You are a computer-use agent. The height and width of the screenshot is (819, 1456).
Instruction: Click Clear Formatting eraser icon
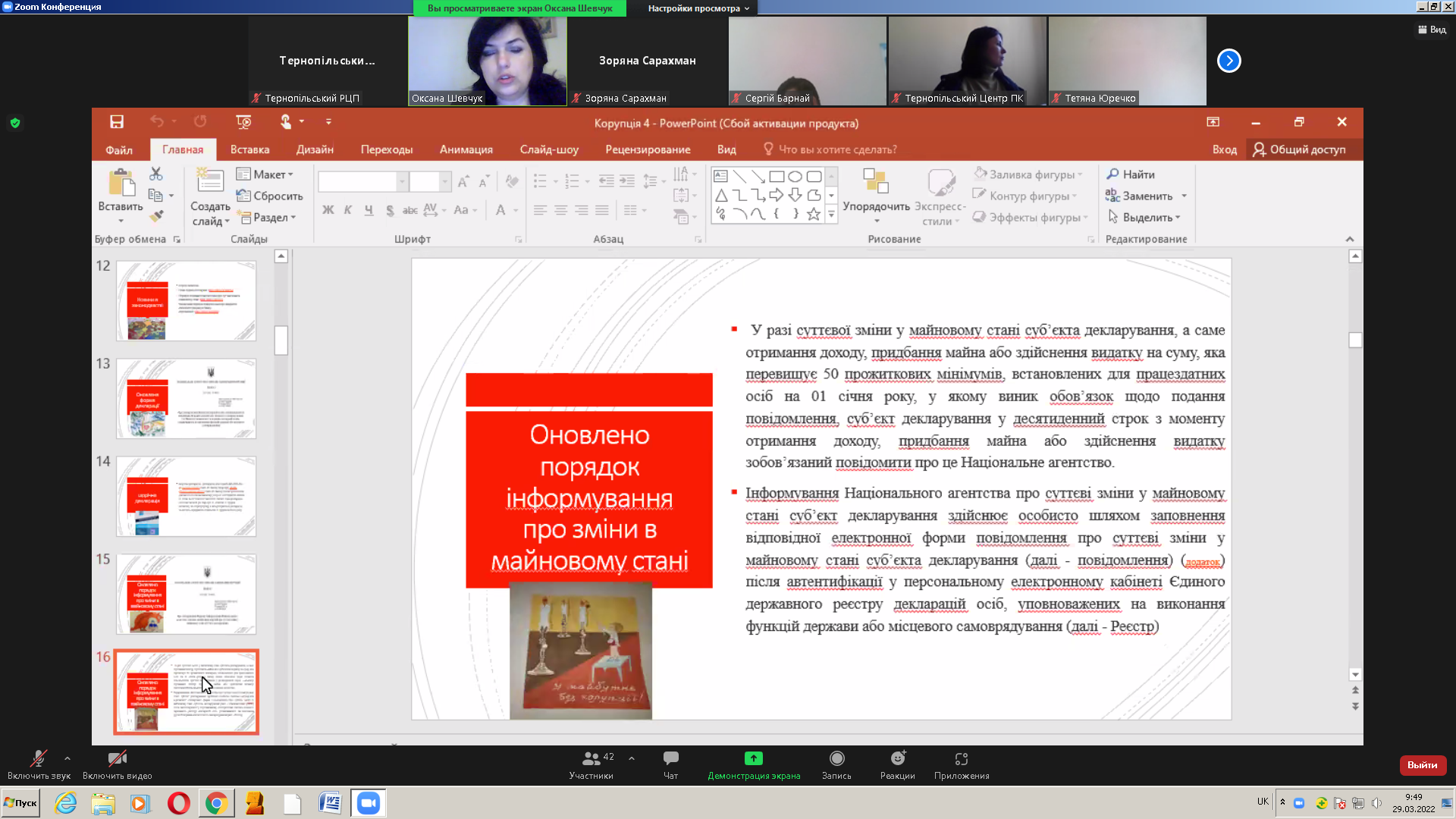point(512,181)
